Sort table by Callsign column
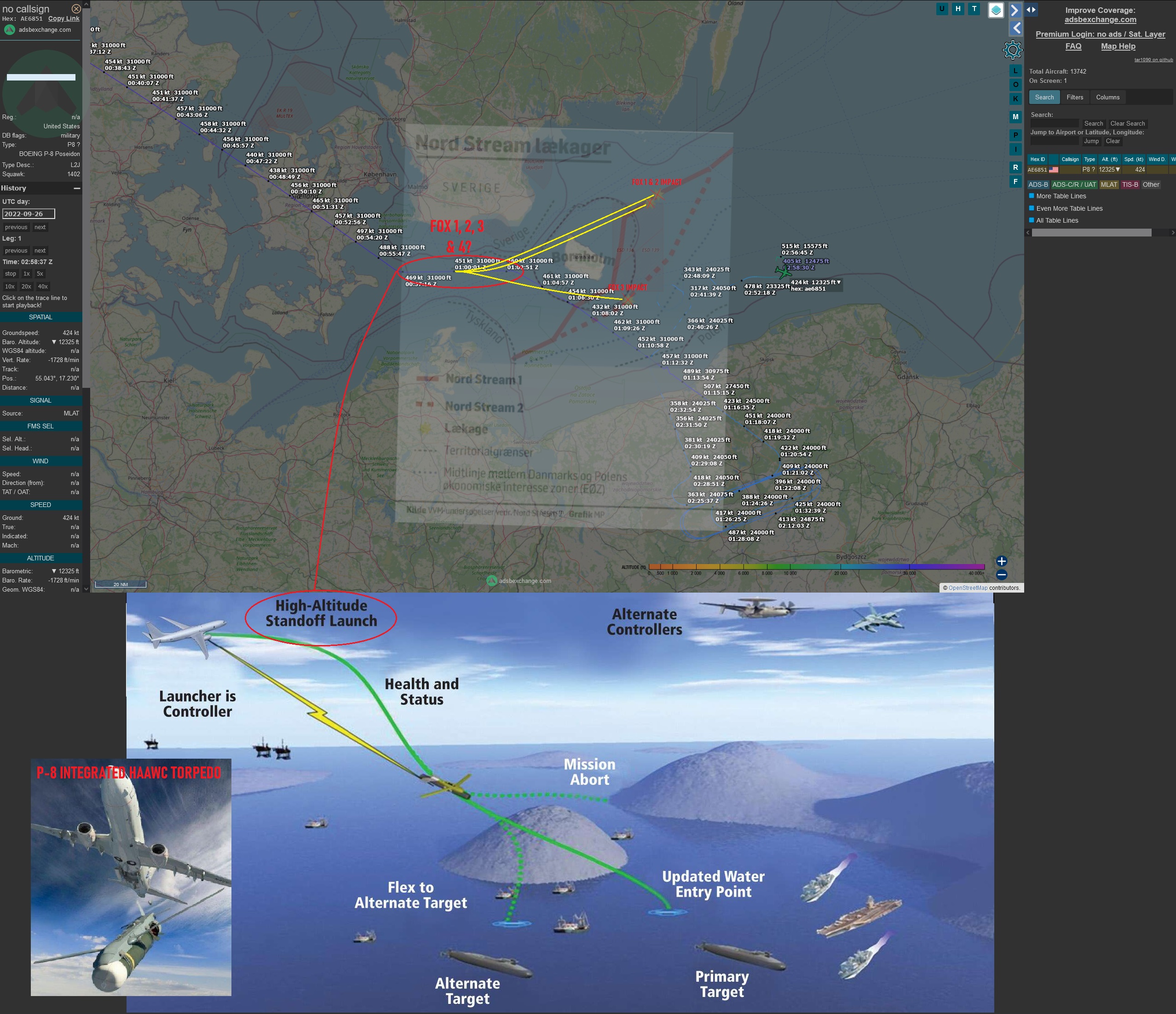The image size is (1176, 1014). [1070, 160]
